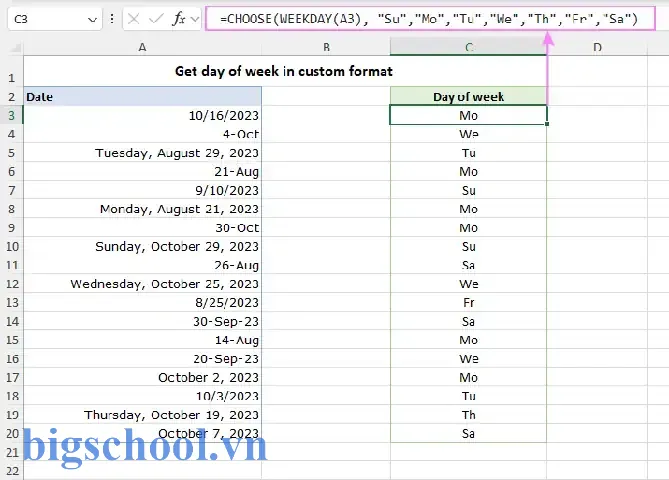Click the title "Get day of week in custom format"

coord(284,71)
